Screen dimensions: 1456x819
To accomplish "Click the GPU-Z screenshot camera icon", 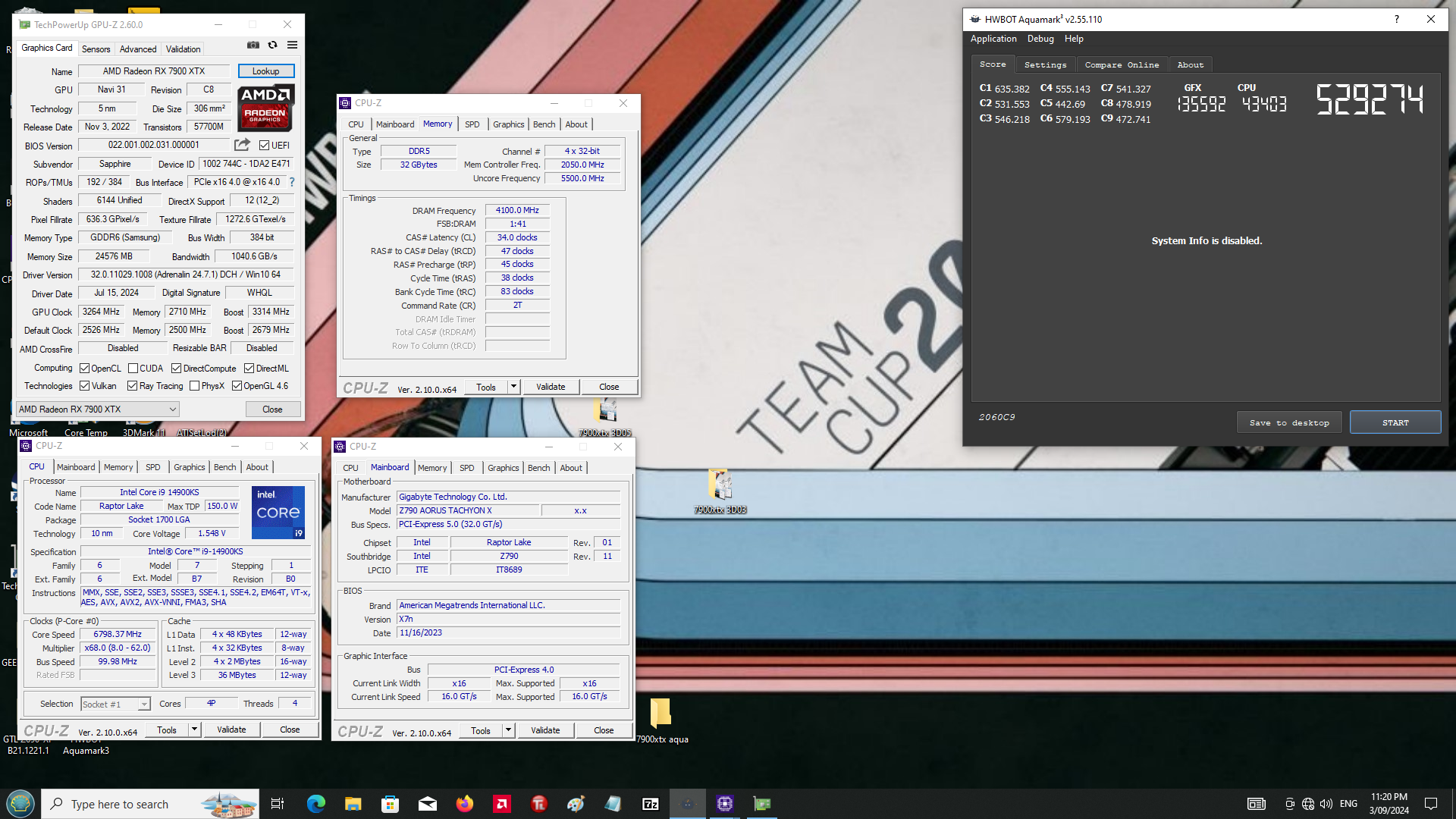I will [x=253, y=45].
